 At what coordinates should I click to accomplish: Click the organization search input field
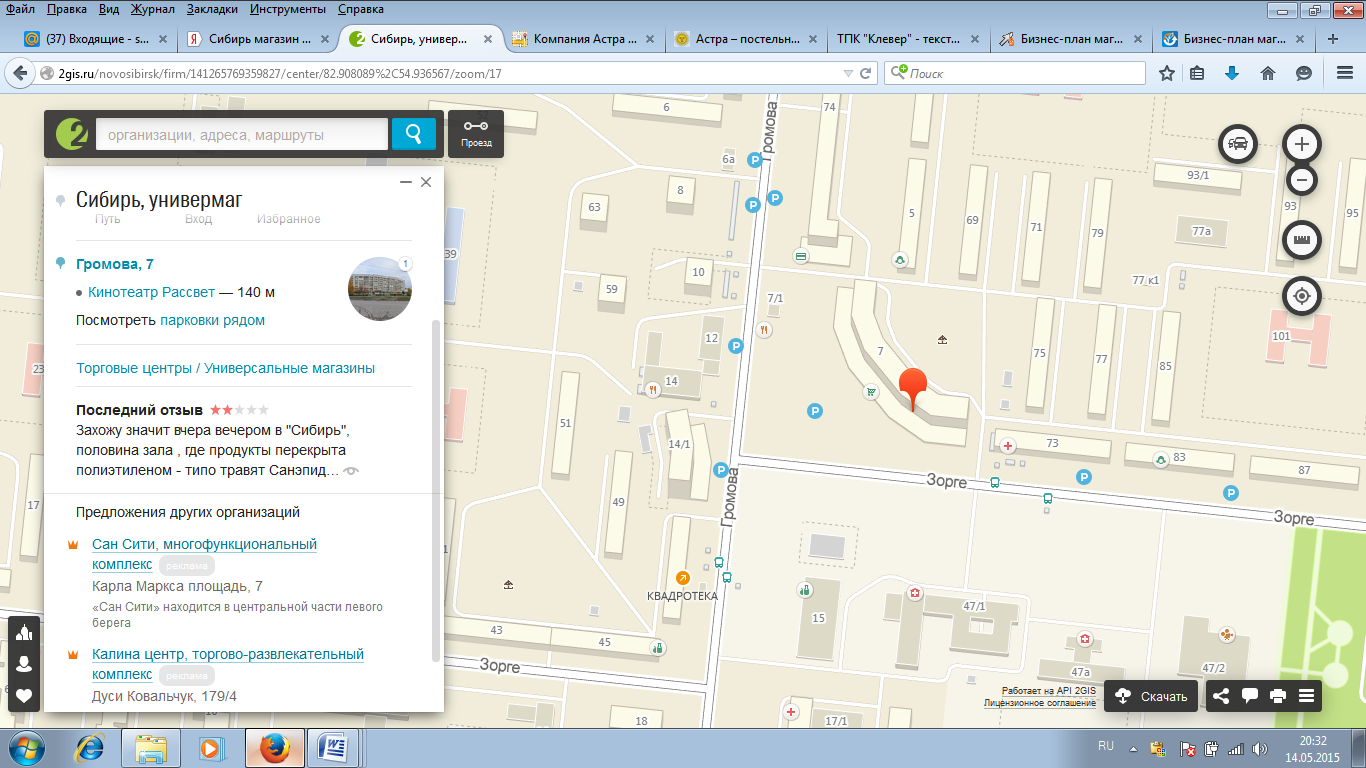(241, 135)
